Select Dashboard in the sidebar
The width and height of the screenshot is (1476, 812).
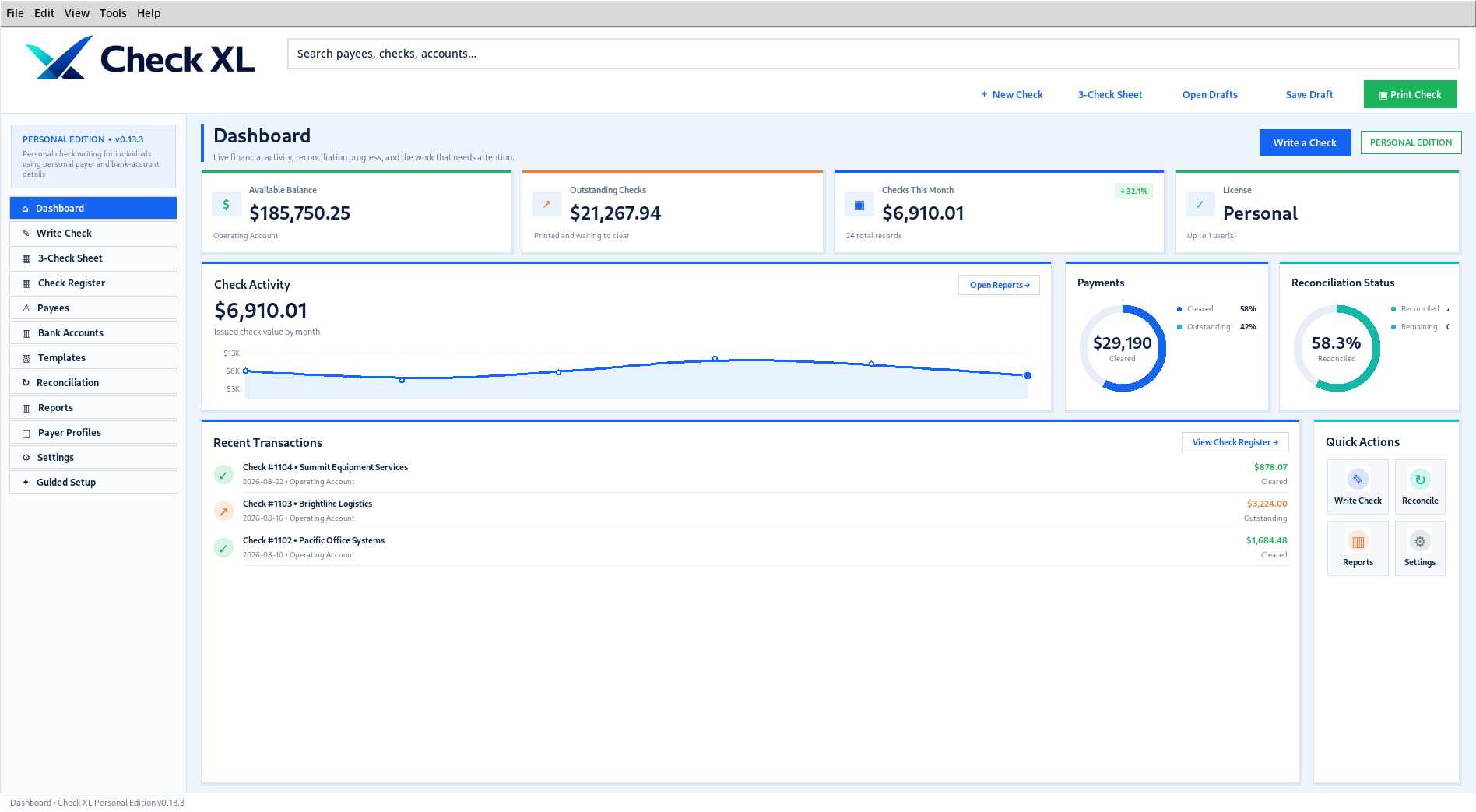pyautogui.click(x=93, y=208)
